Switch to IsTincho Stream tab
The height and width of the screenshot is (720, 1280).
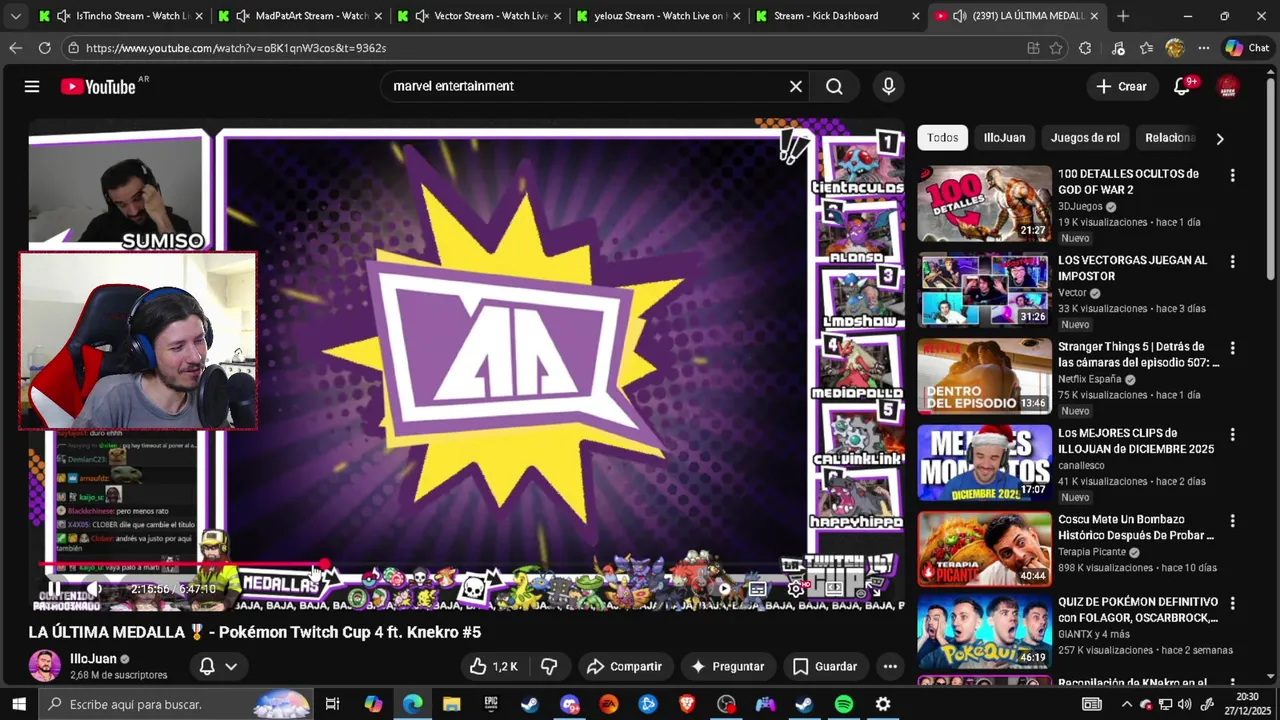(x=120, y=16)
